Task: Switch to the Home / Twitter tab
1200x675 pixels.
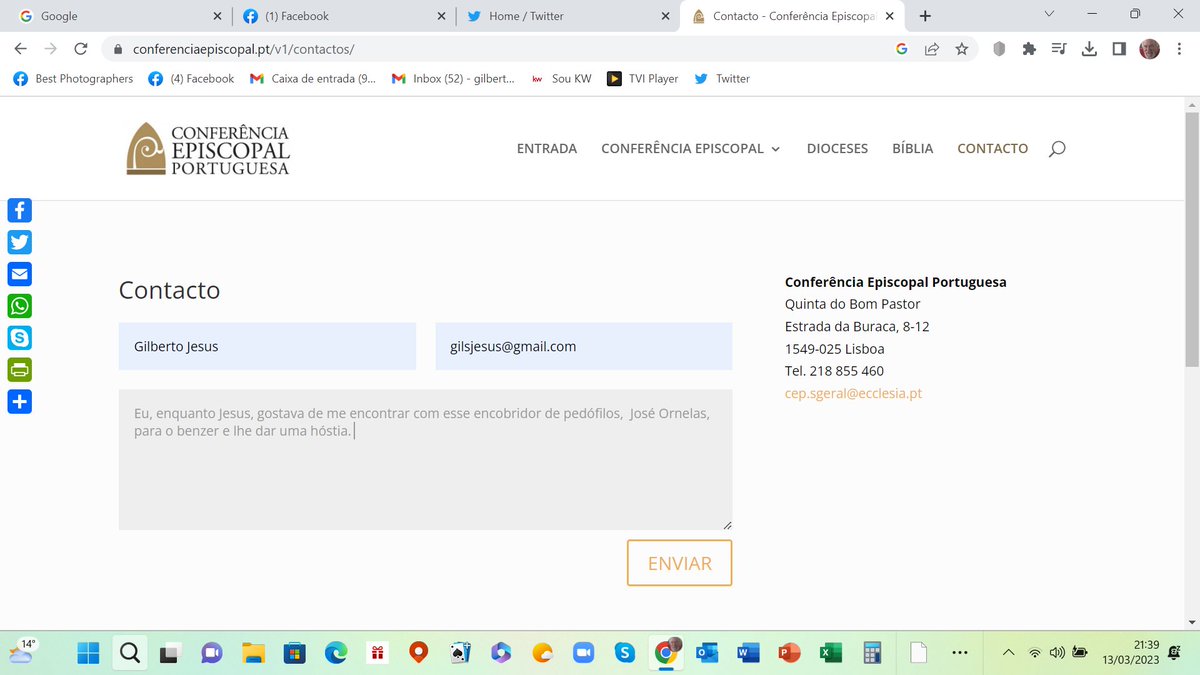Action: 560,16
